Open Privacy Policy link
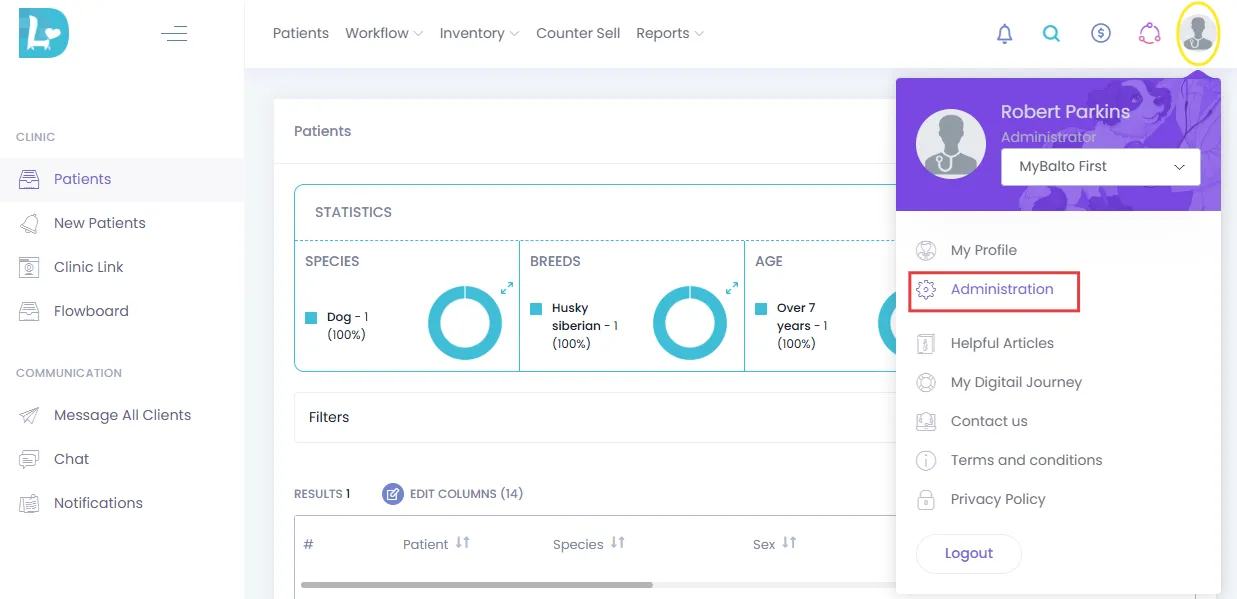 998,499
